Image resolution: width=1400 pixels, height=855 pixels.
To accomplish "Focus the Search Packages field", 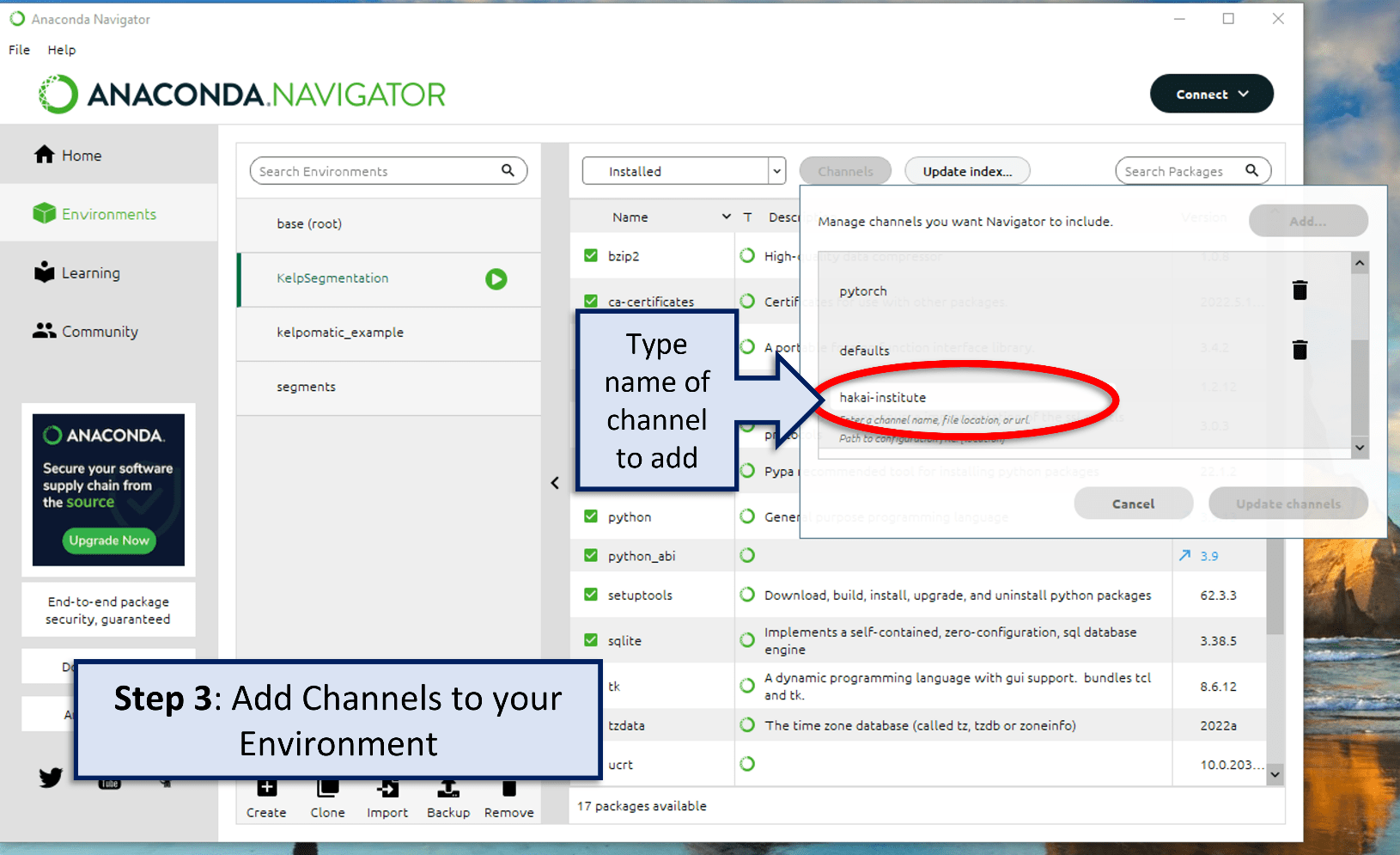I will (1193, 171).
